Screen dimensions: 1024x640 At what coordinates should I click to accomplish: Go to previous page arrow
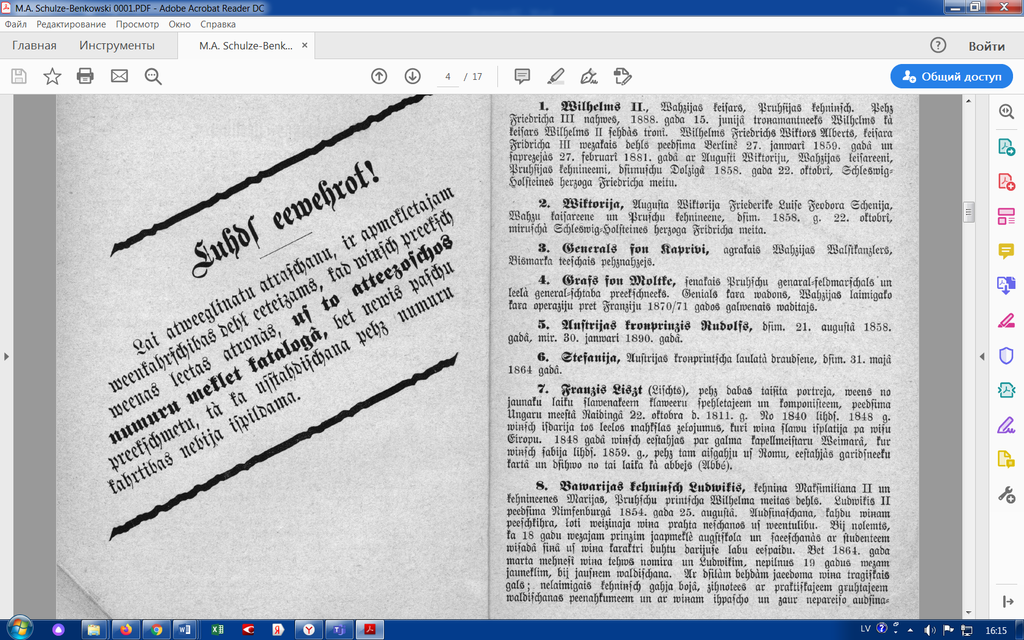pos(379,76)
